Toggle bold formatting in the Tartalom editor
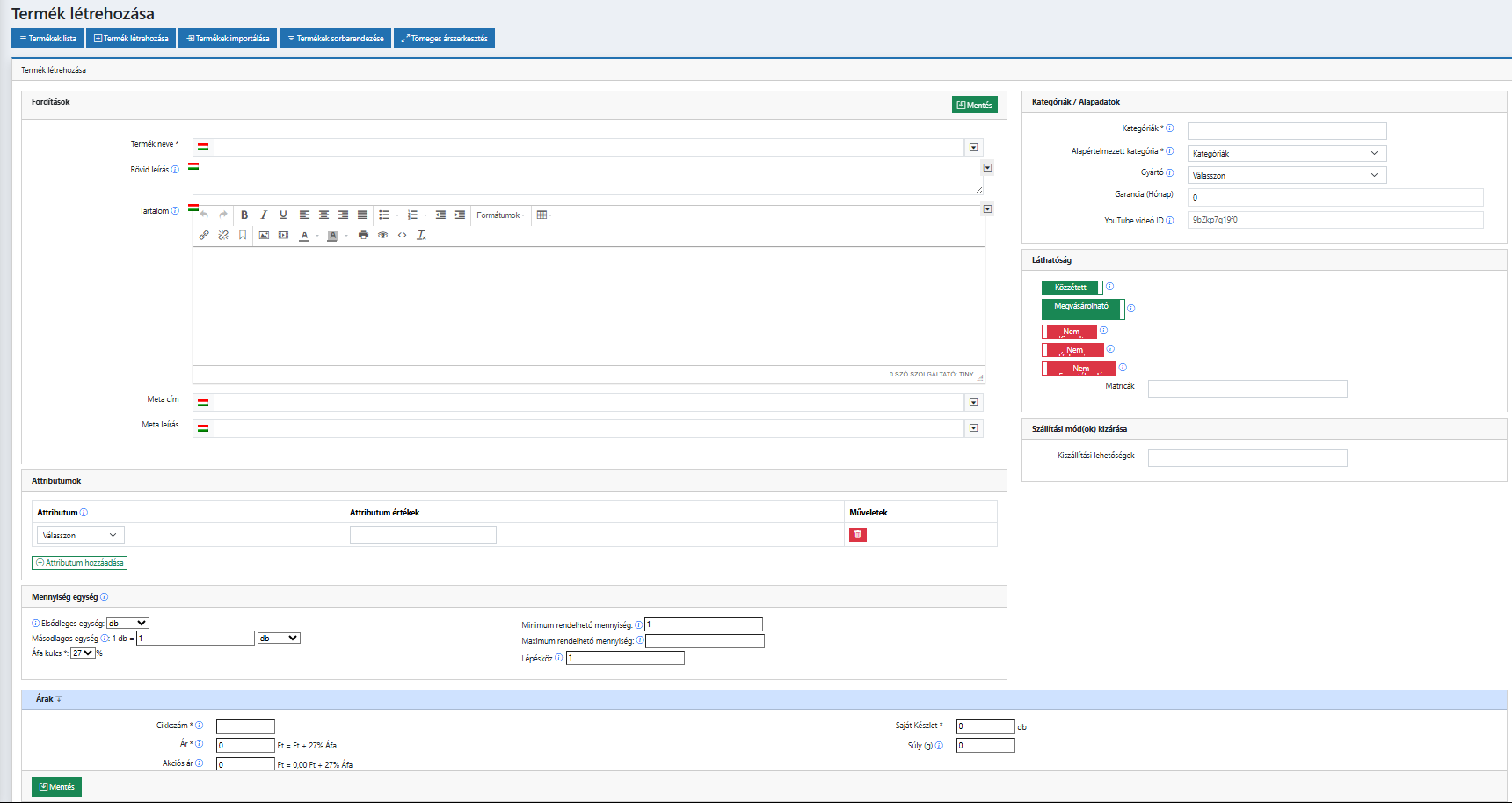The image size is (1512, 803). click(244, 215)
